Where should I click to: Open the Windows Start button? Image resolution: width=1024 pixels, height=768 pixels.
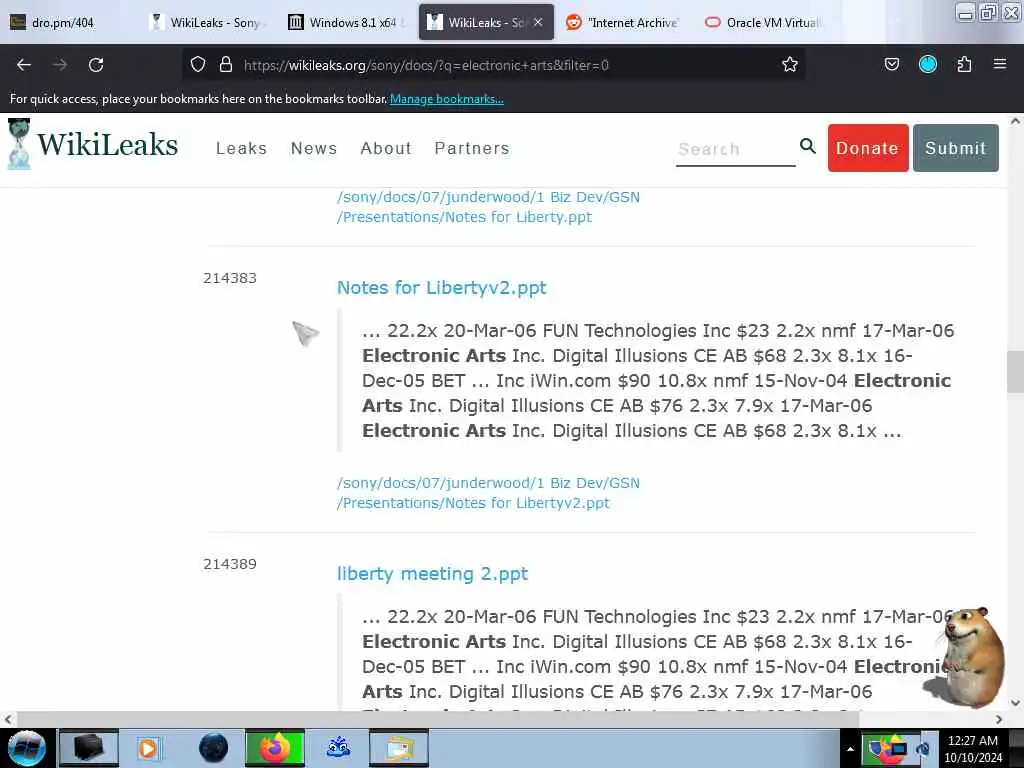(26, 748)
